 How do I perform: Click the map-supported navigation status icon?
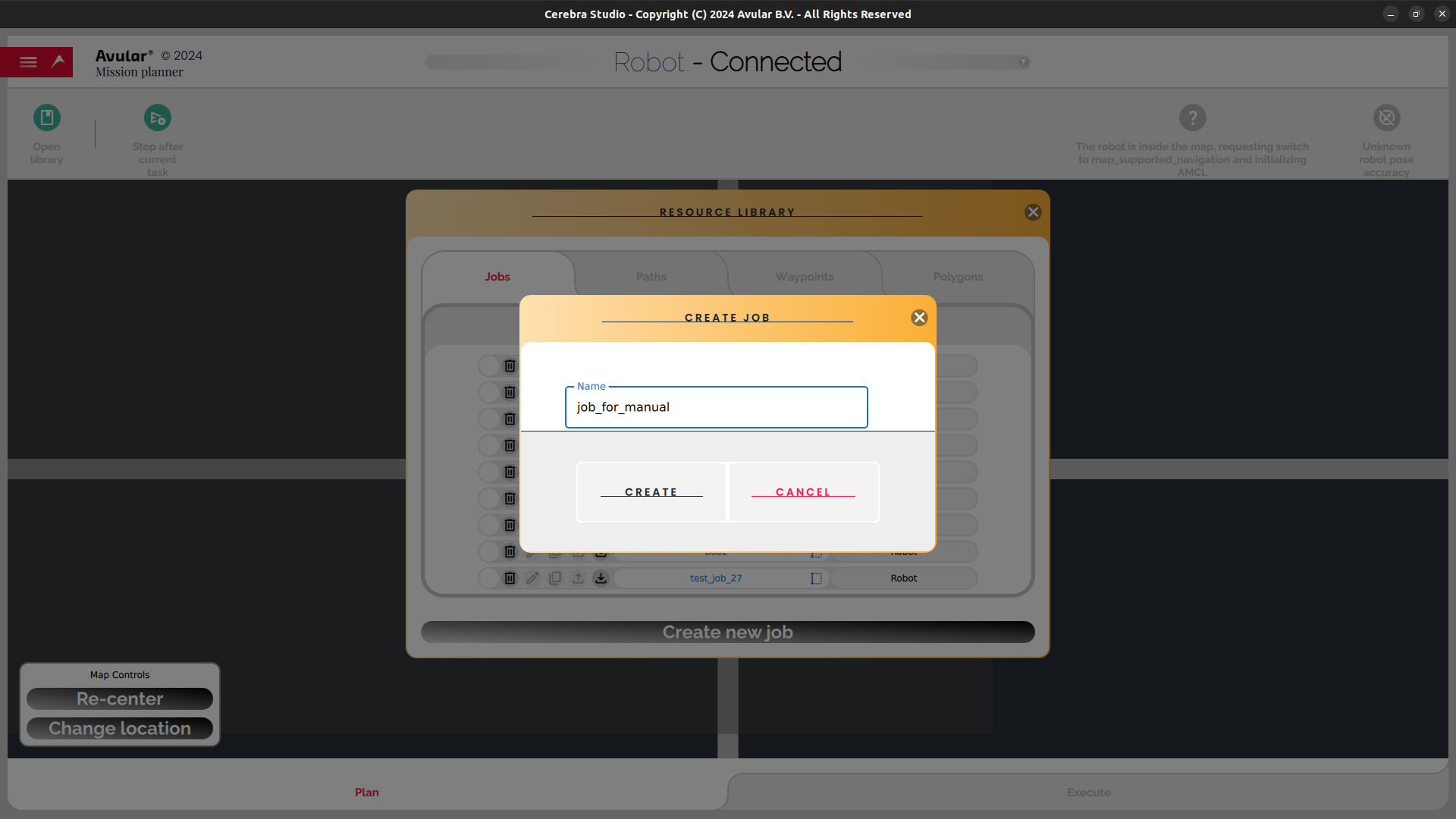pyautogui.click(x=1192, y=117)
